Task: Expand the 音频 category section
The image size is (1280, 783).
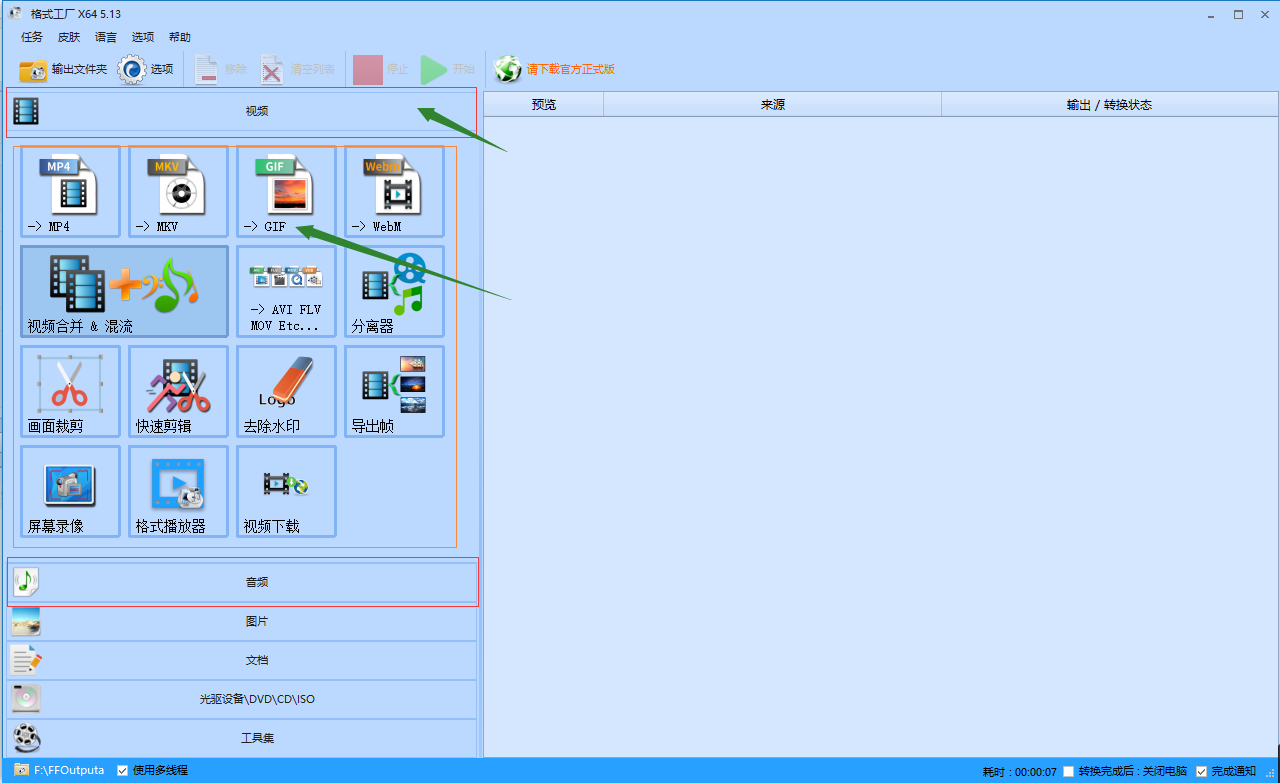Action: [242, 582]
